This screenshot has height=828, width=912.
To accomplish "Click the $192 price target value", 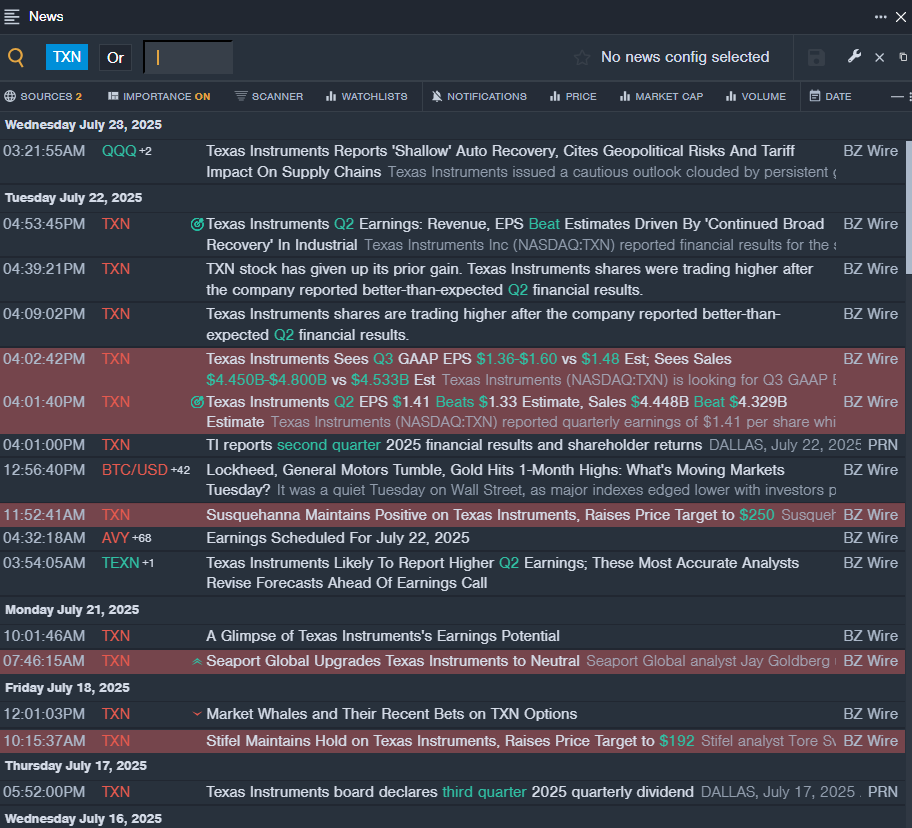I will pos(676,741).
